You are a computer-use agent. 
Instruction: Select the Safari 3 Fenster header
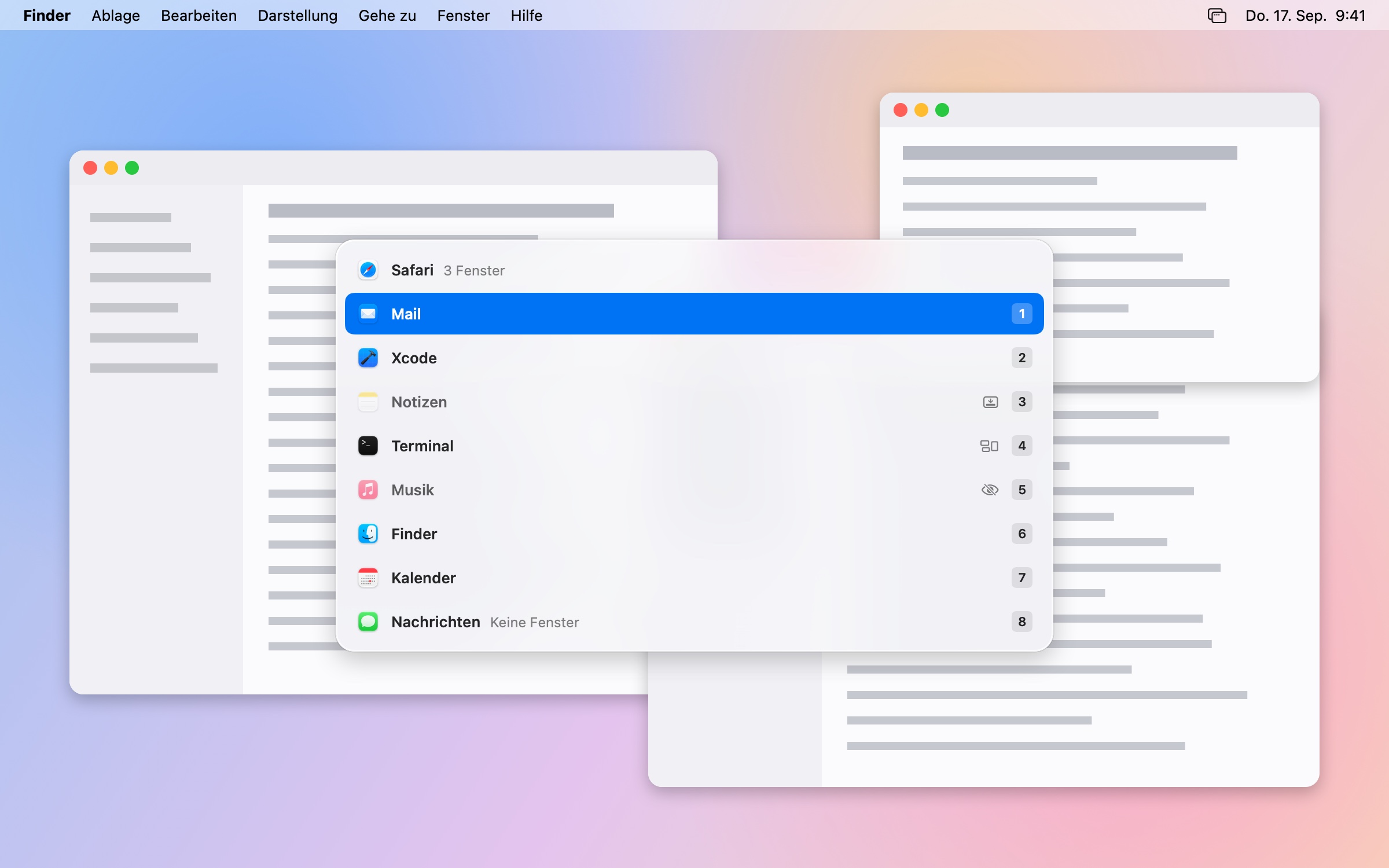pyautogui.click(x=694, y=270)
